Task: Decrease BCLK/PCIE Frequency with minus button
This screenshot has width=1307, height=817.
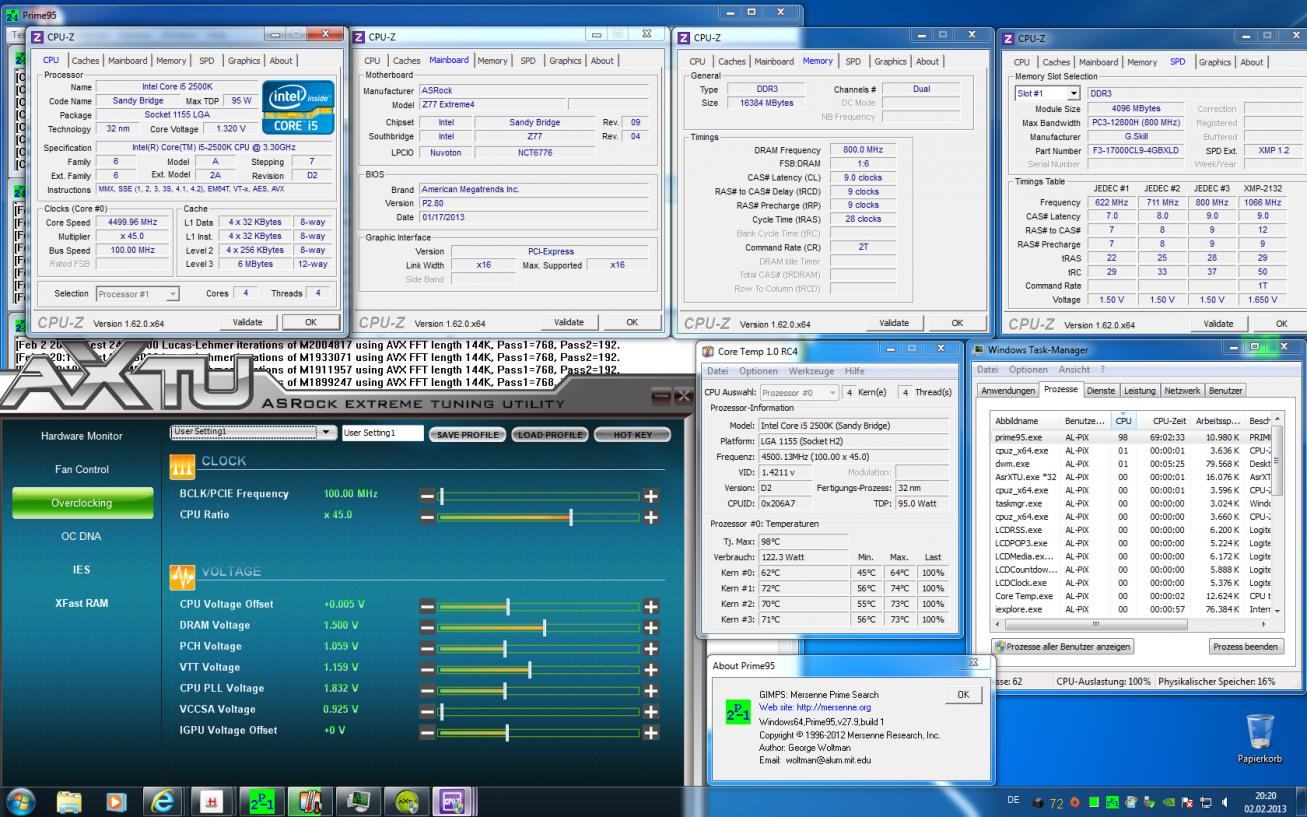Action: point(427,496)
